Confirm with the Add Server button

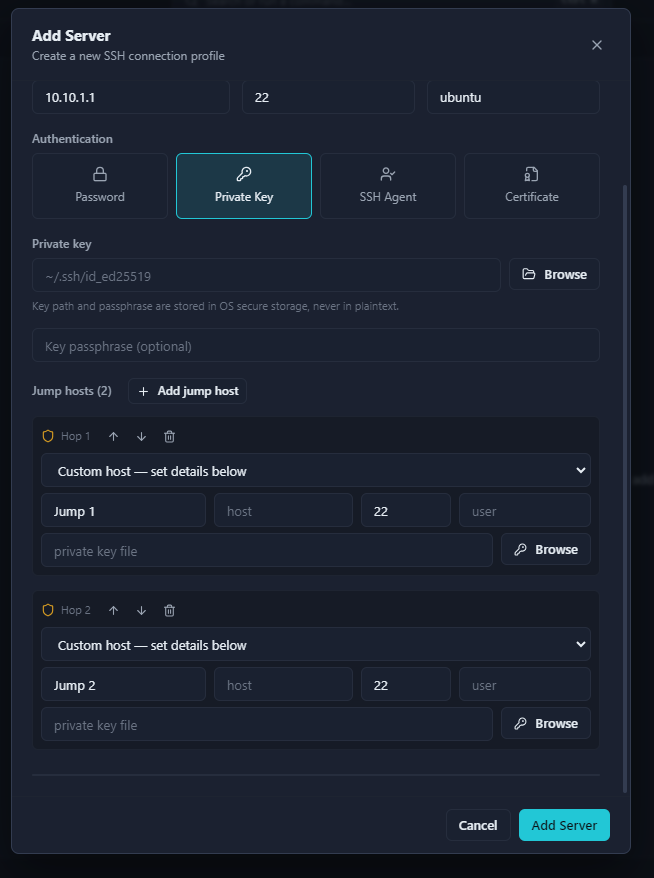(564, 825)
